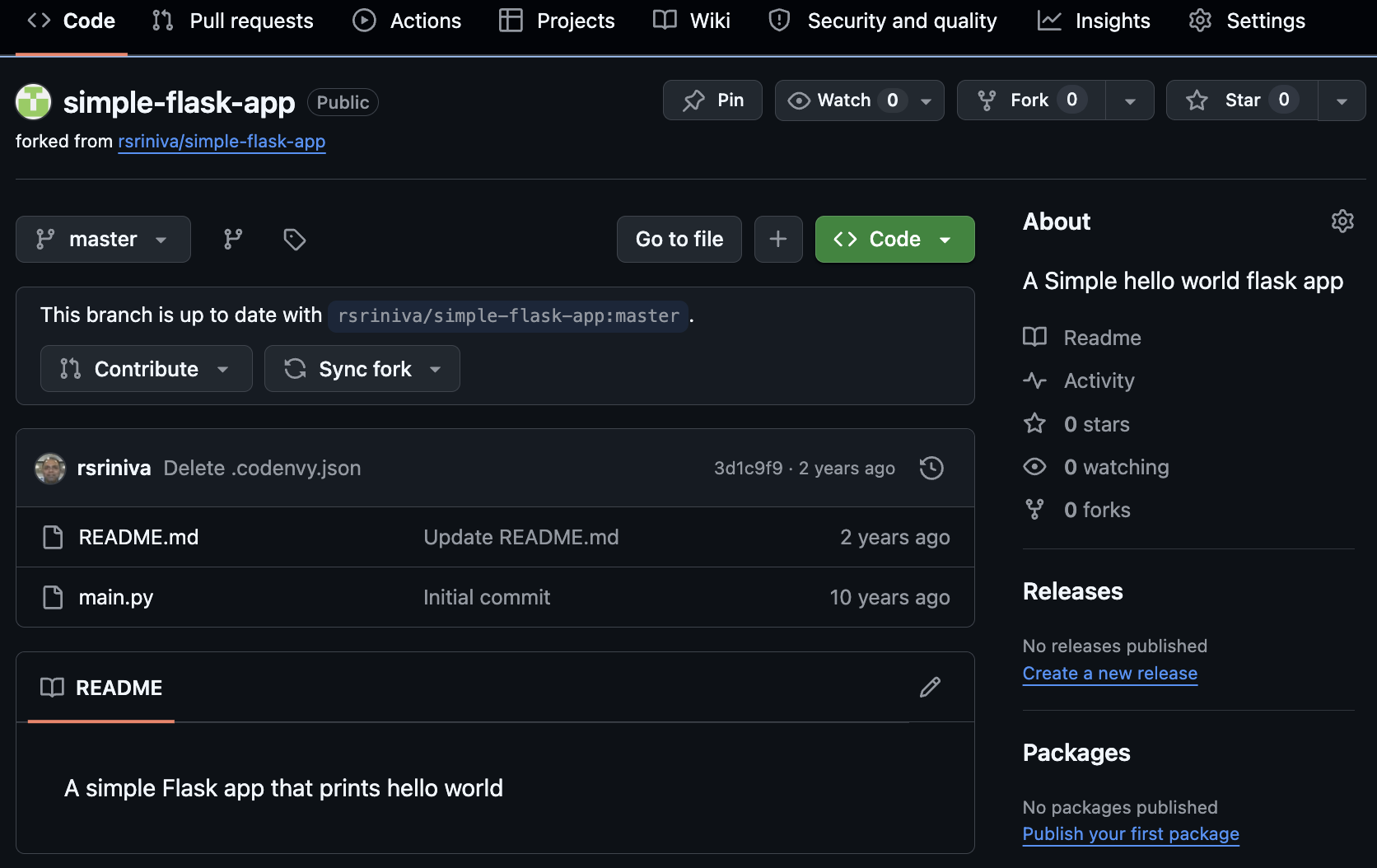Open commit hash 3d1c9f9

click(x=749, y=468)
